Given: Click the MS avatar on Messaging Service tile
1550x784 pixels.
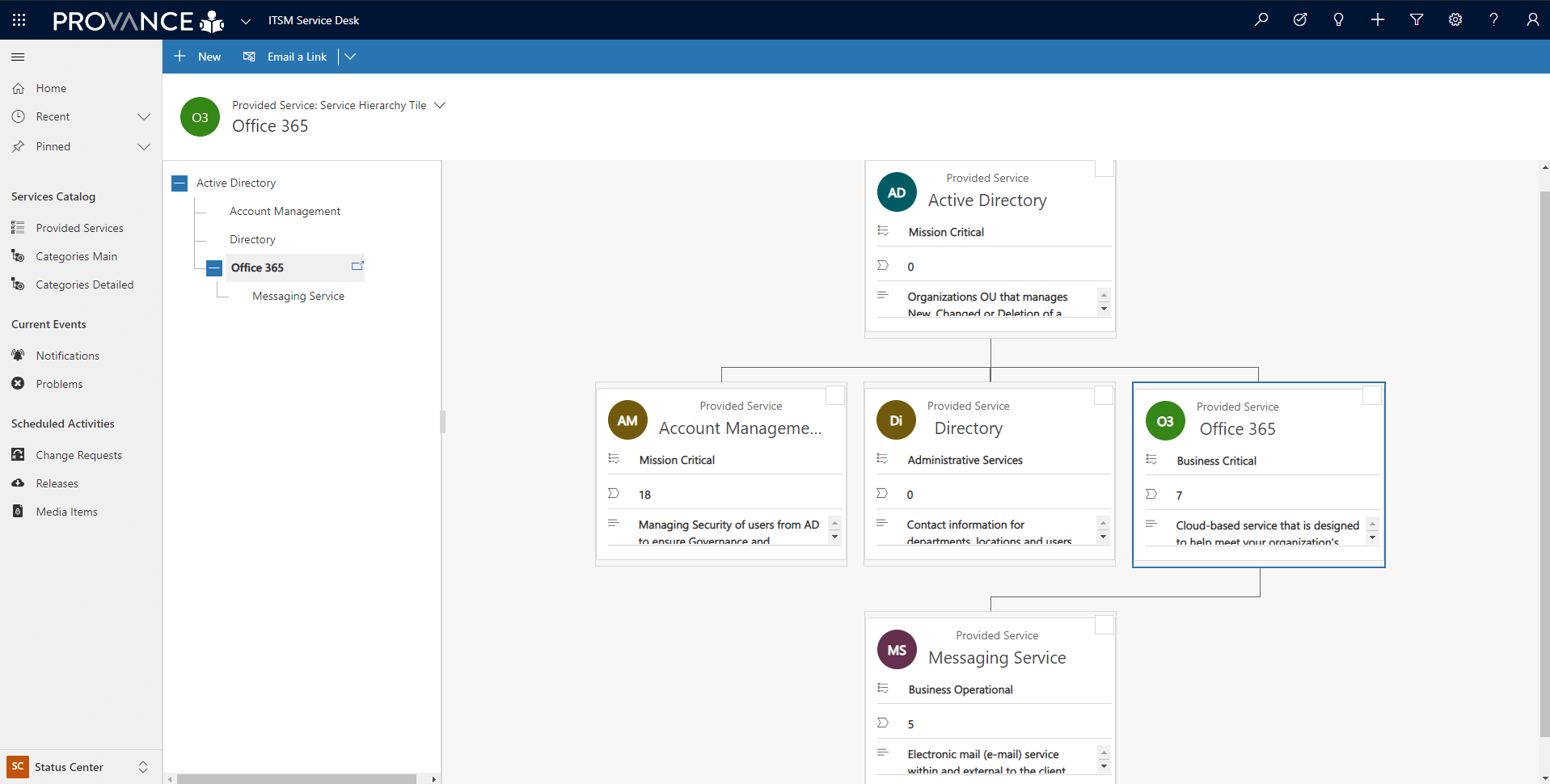Looking at the screenshot, I should [897, 650].
